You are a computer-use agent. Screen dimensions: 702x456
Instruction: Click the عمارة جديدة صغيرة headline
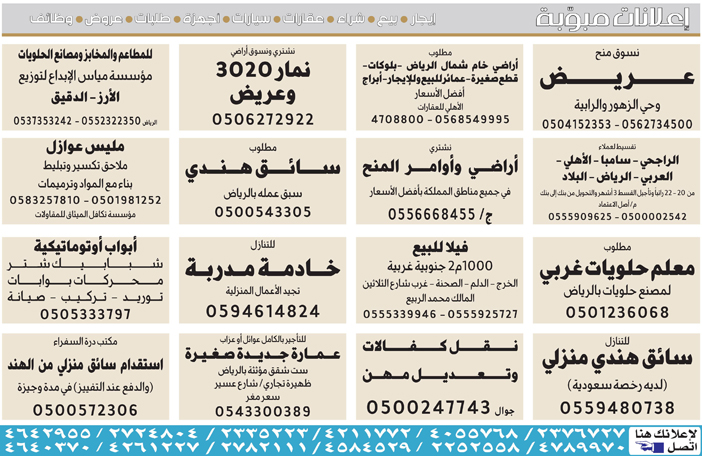(263, 354)
